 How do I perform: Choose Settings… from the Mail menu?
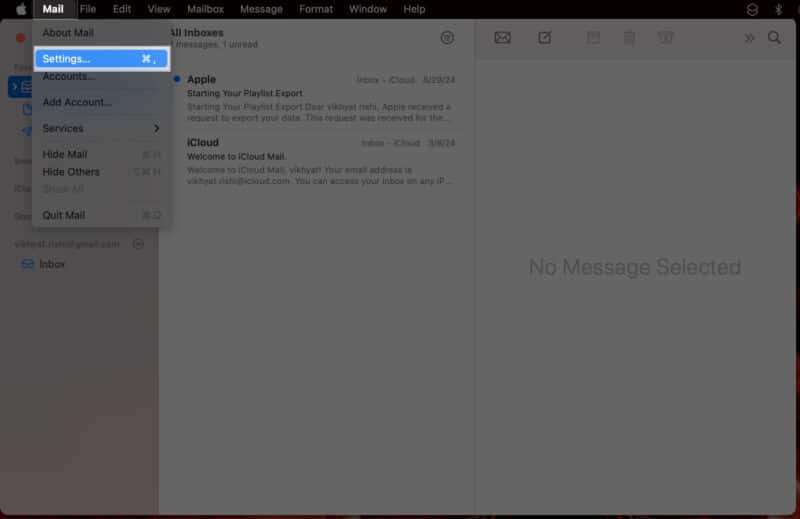pyautogui.click(x=101, y=59)
